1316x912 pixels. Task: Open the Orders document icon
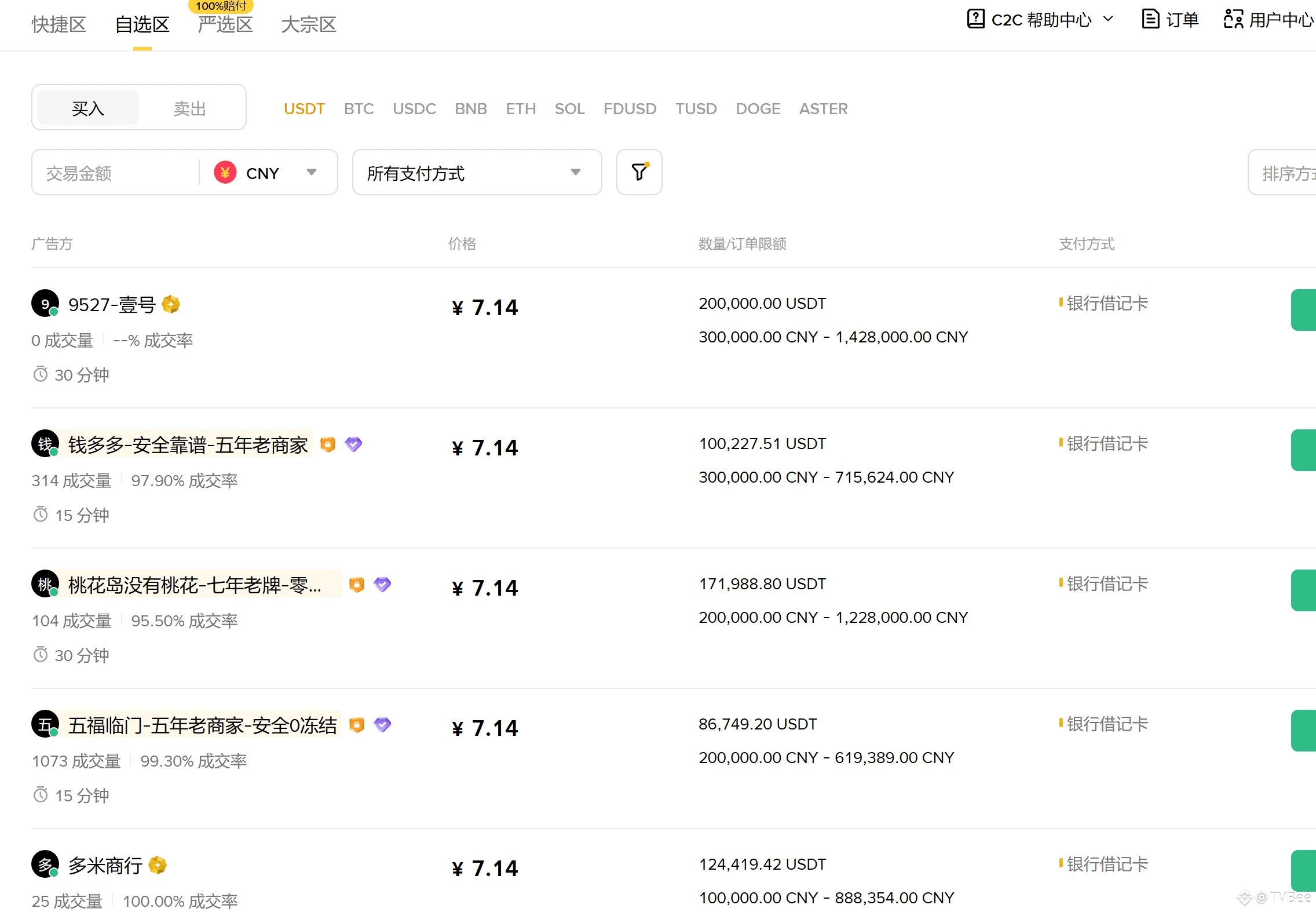pyautogui.click(x=1150, y=19)
